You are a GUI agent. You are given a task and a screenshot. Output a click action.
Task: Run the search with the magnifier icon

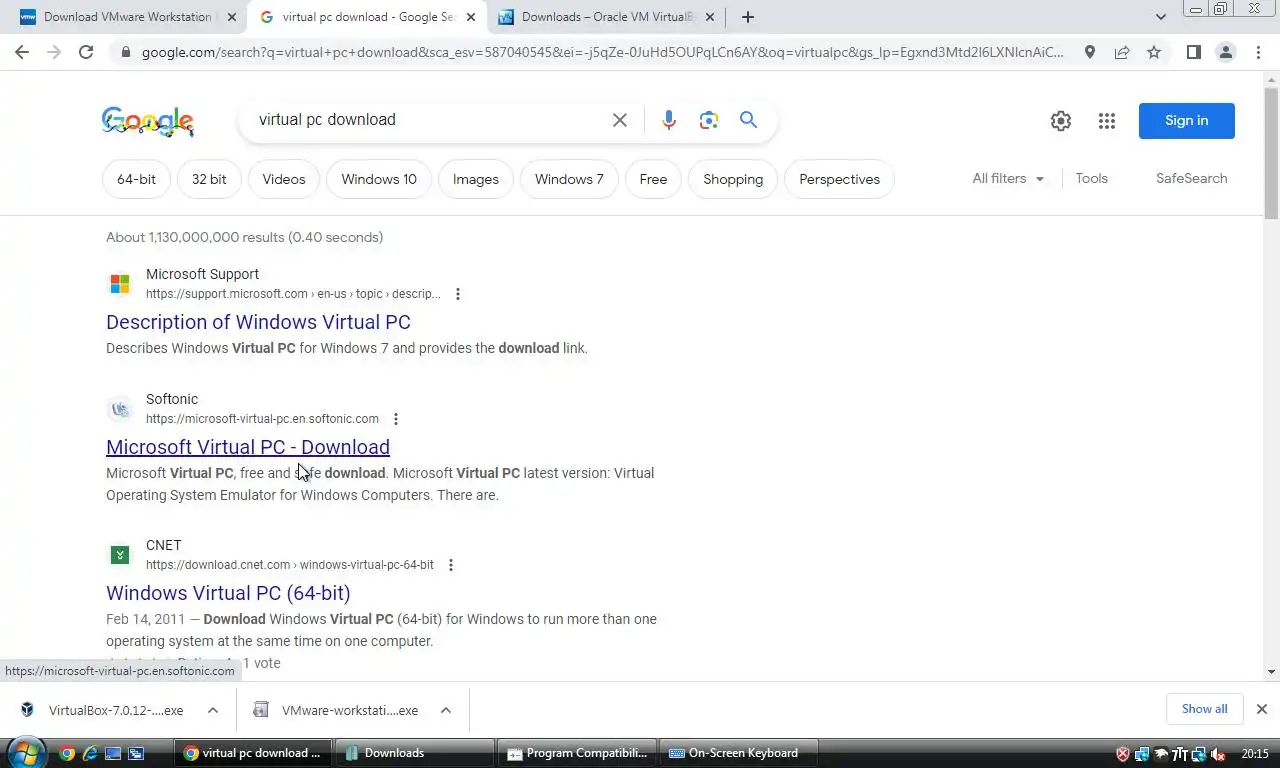point(748,120)
